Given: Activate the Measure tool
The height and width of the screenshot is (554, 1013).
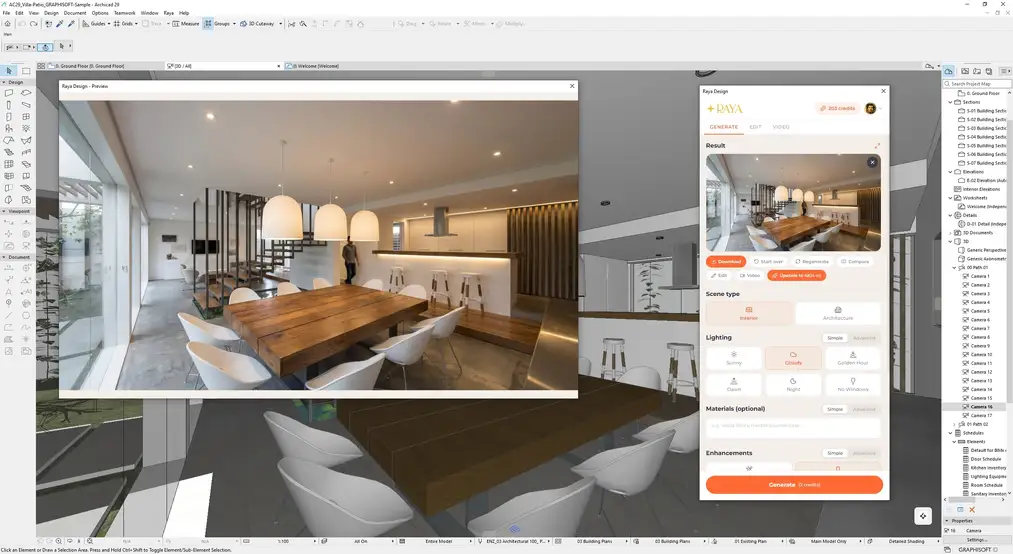Looking at the screenshot, I should [x=185, y=23].
